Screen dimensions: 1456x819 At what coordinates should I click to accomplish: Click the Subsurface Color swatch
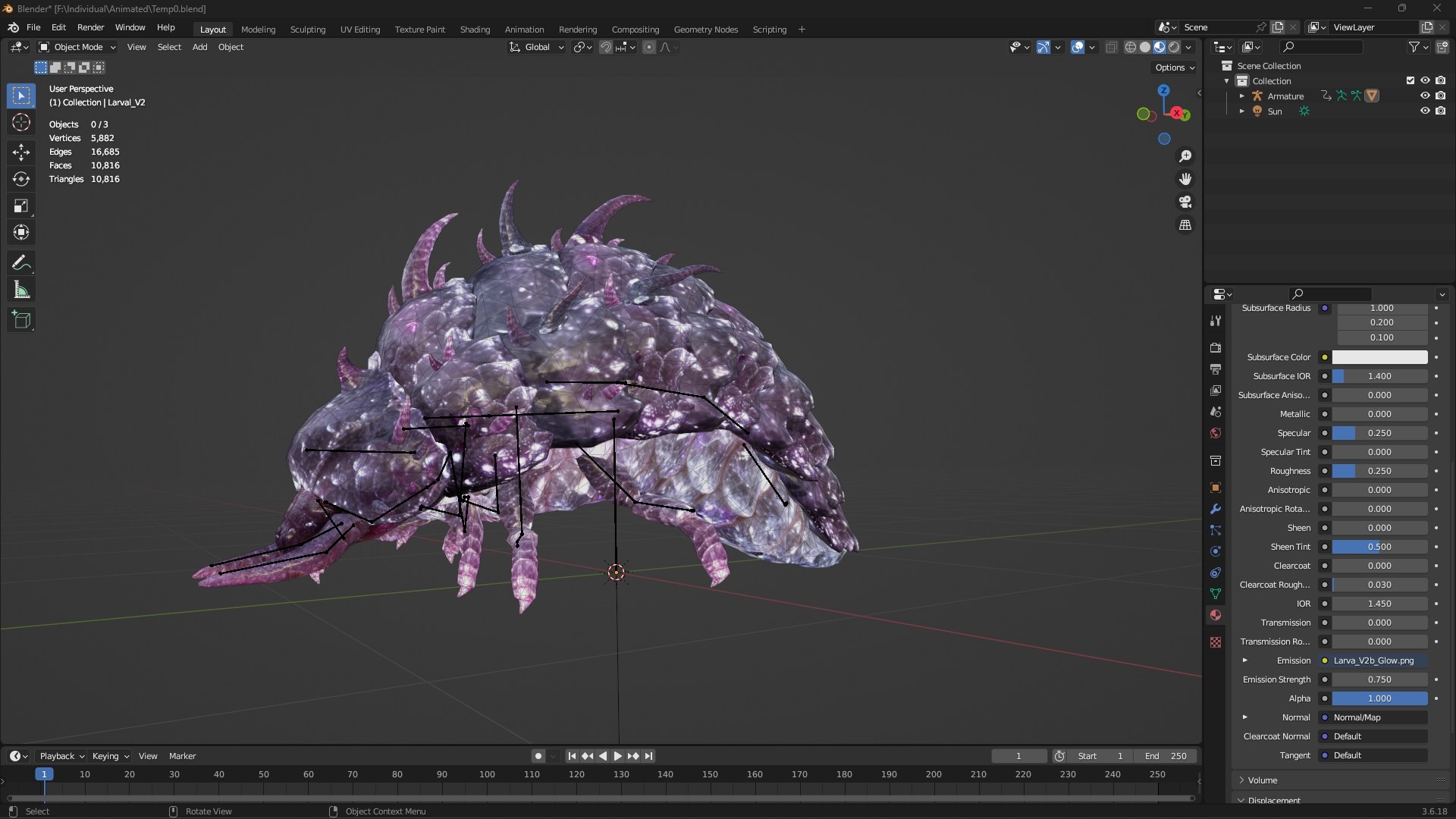tap(1379, 357)
